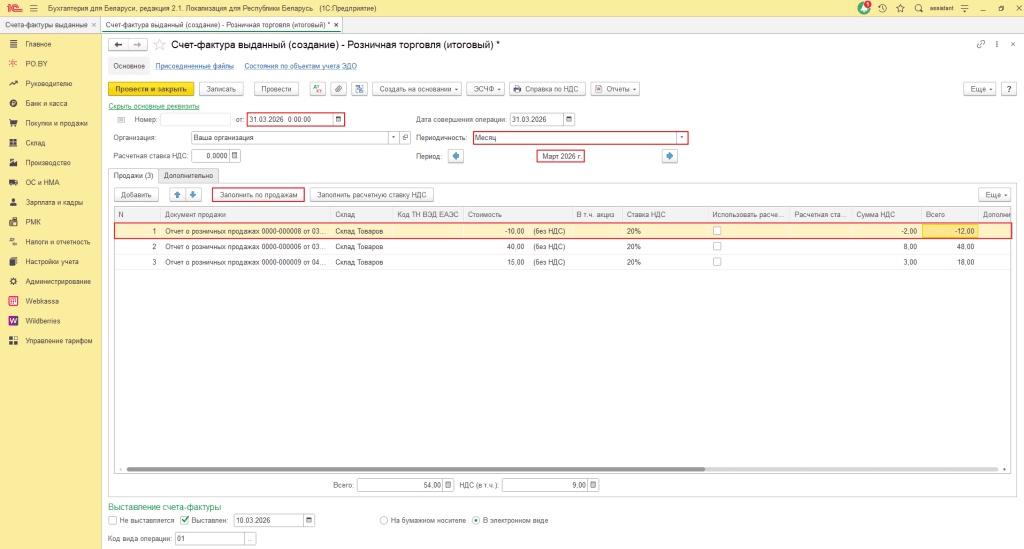The height and width of the screenshot is (549, 1024).
Task: Click the Дт/Кт postings icon
Action: click(x=318, y=89)
